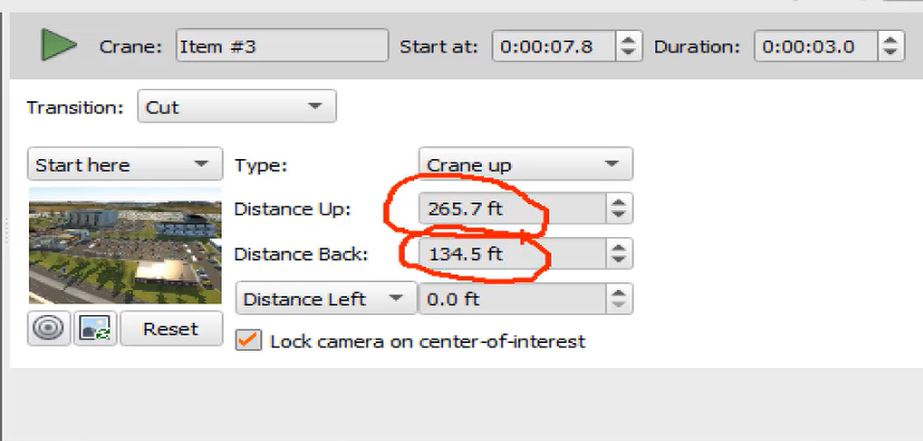Click the Start at time field
The width and height of the screenshot is (923, 441).
tap(555, 45)
